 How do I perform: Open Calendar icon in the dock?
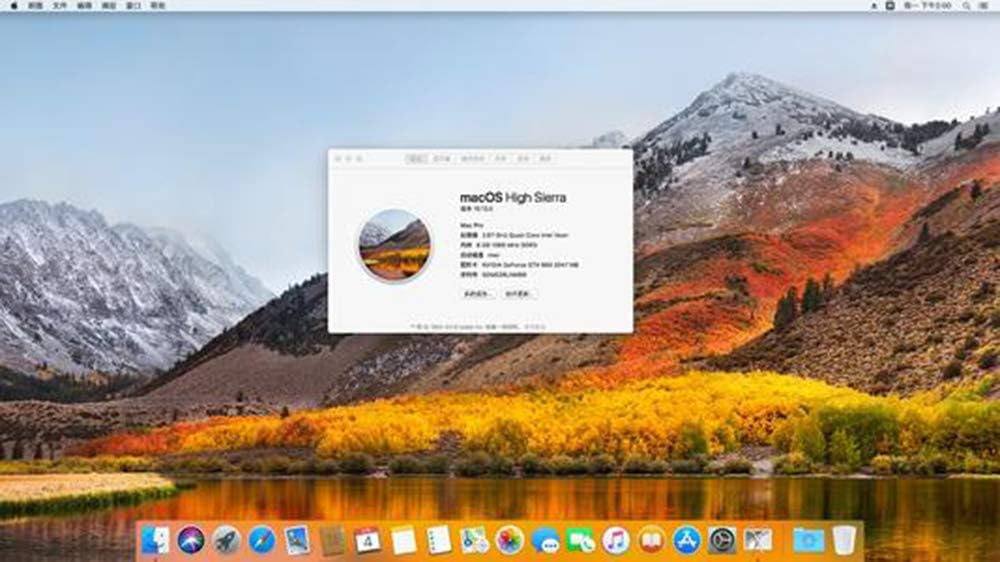coord(367,540)
